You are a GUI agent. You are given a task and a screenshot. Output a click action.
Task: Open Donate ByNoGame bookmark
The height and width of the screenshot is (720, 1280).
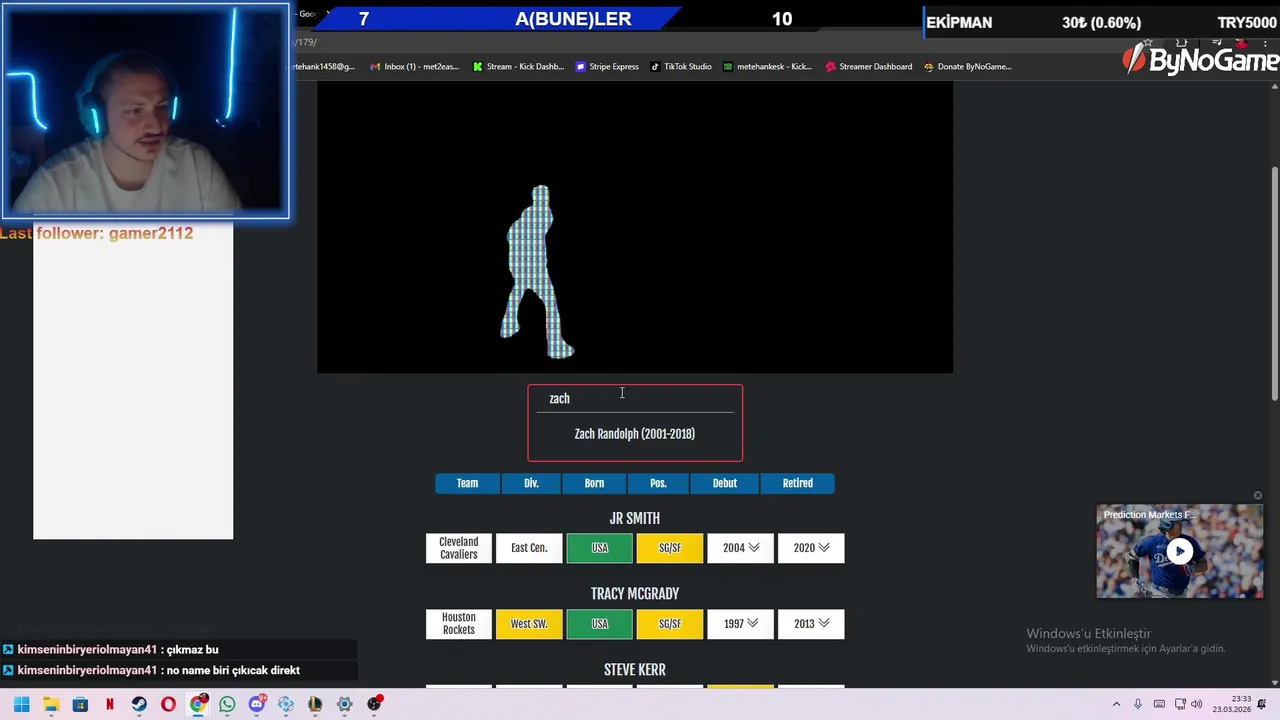[967, 67]
